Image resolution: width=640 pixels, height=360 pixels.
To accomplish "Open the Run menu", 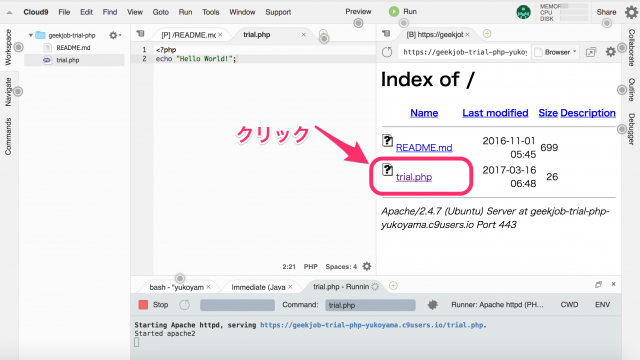I will point(185,12).
